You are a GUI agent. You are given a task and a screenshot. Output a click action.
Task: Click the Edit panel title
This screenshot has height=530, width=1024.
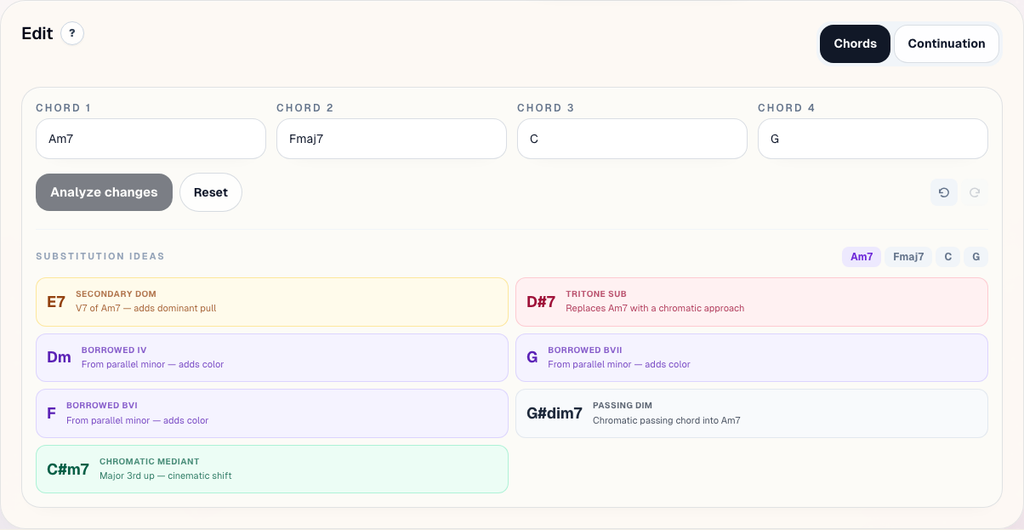[37, 33]
